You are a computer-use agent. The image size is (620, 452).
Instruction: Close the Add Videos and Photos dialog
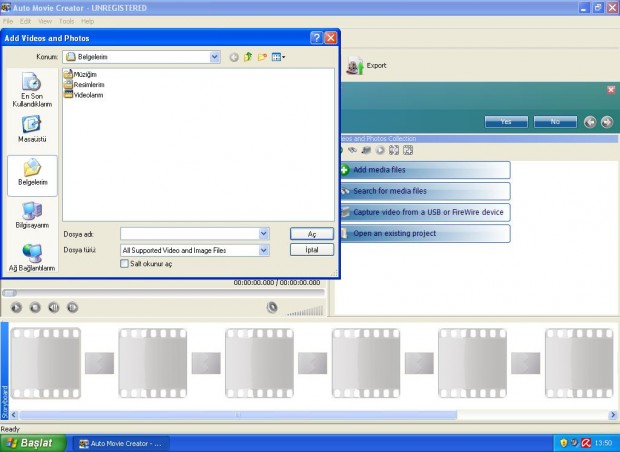[x=331, y=38]
